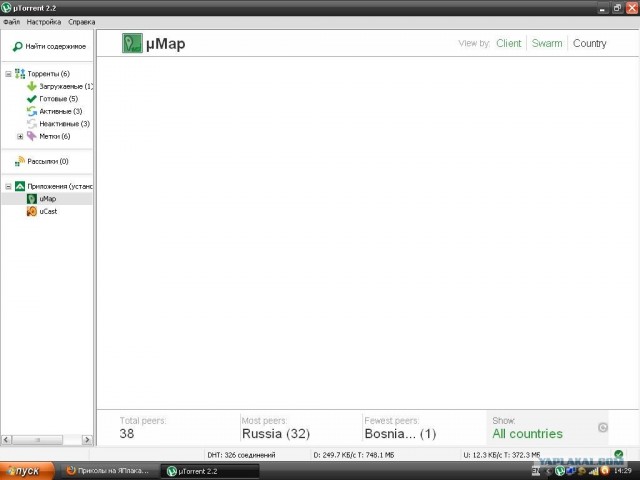Click the round arrow beside All countries
This screenshot has width=640, height=480.
(603, 427)
